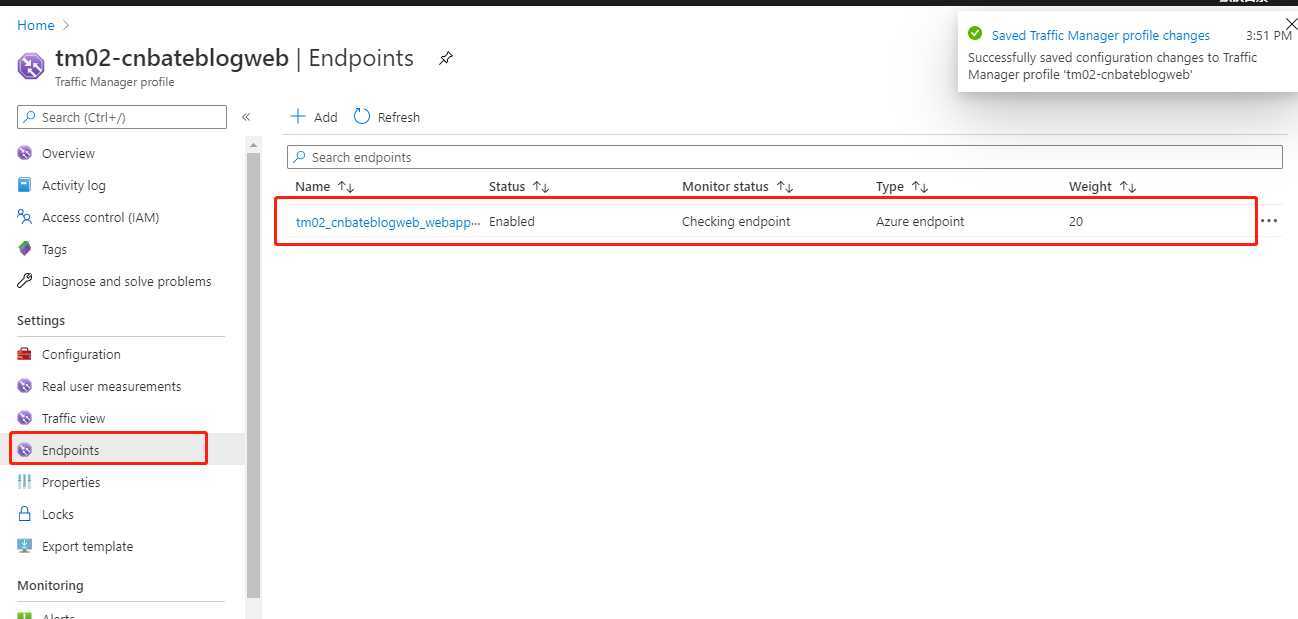
Task: Click the Checking endpoint monitor status
Action: coord(736,222)
